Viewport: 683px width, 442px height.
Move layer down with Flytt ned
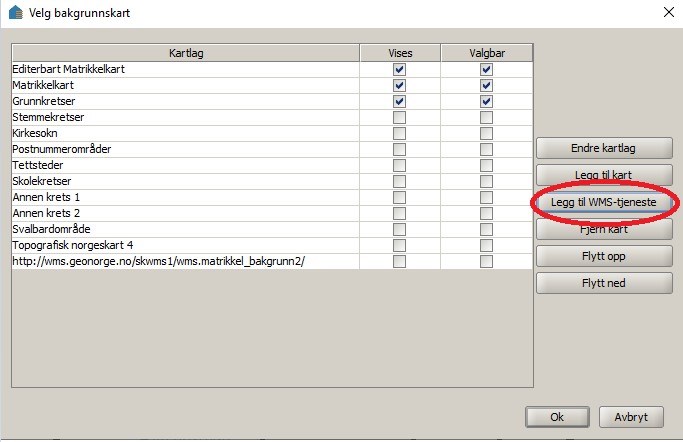tap(603, 283)
